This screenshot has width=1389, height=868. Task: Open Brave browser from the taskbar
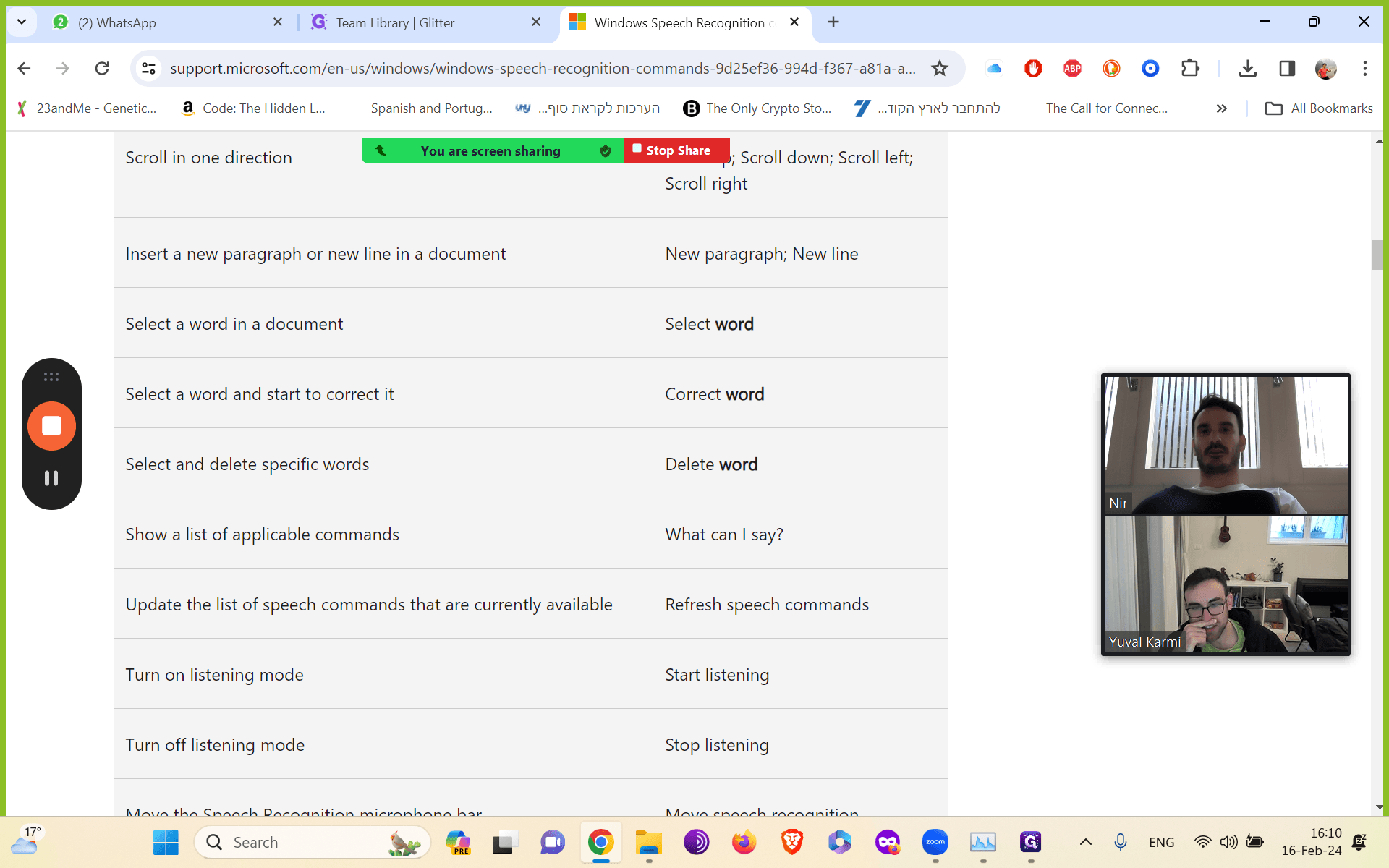click(791, 842)
